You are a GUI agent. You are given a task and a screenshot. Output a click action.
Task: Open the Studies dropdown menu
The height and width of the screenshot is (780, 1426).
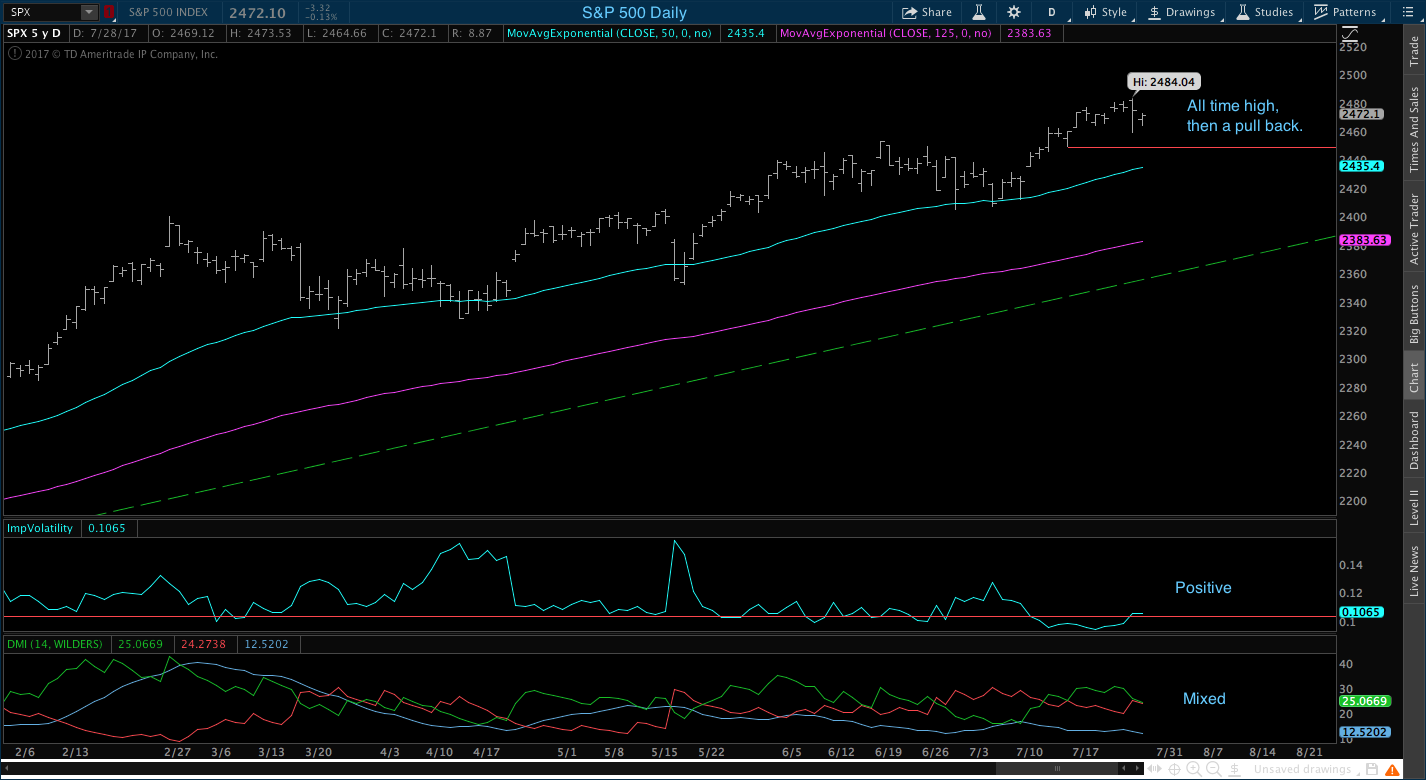[x=1266, y=12]
